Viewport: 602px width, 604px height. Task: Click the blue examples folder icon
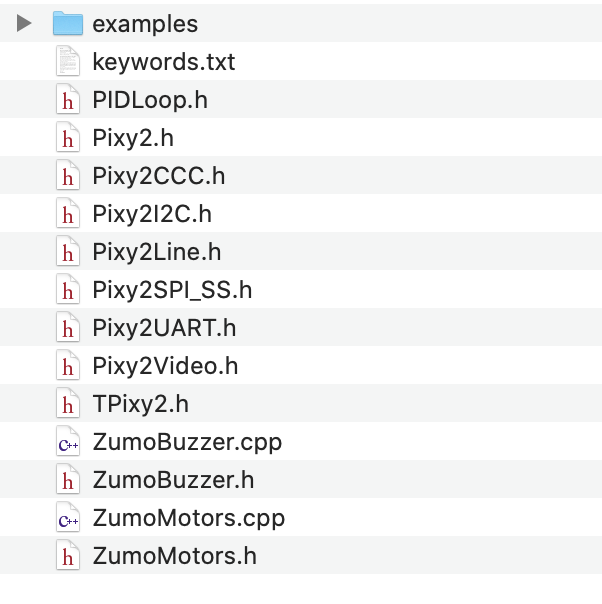[x=67, y=24]
